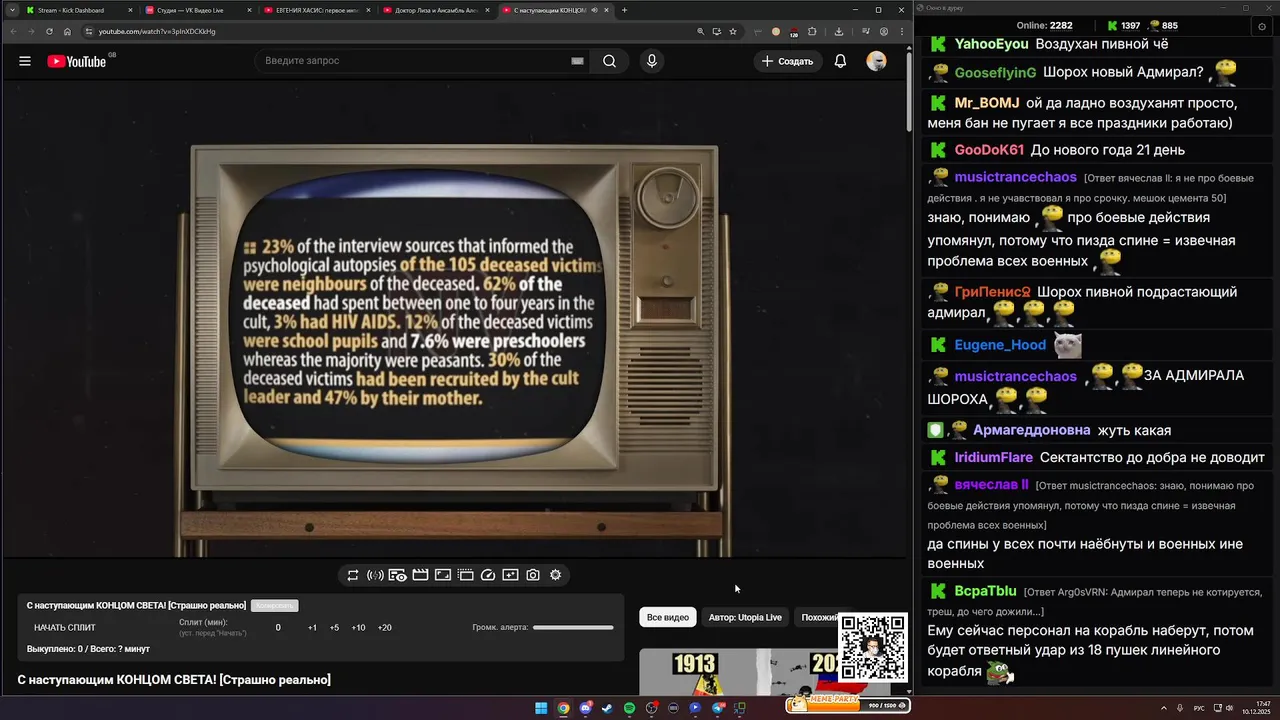Screen dimensions: 1280x720
Task: Open Chrome from the taskbar
Action: 563,708
